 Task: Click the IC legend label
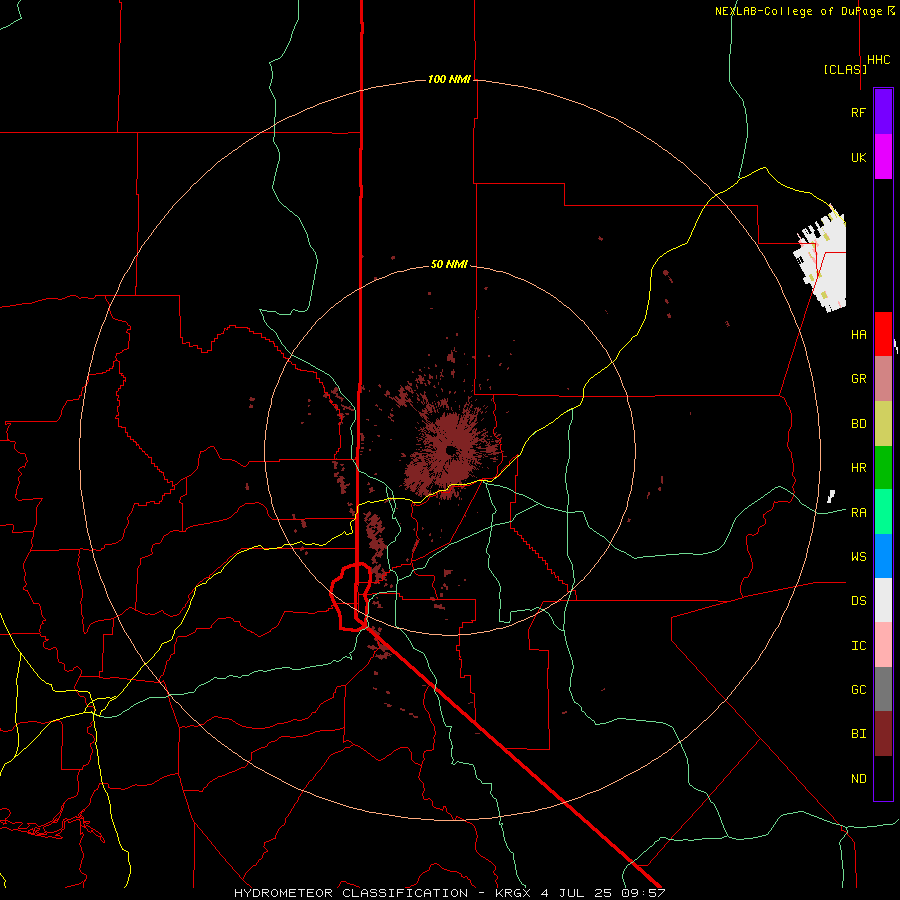coord(858,646)
